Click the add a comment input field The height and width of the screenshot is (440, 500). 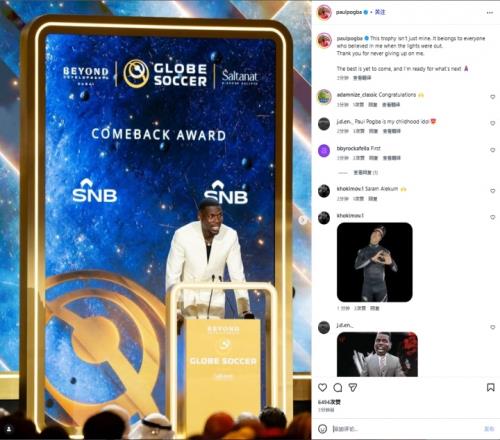point(405,429)
